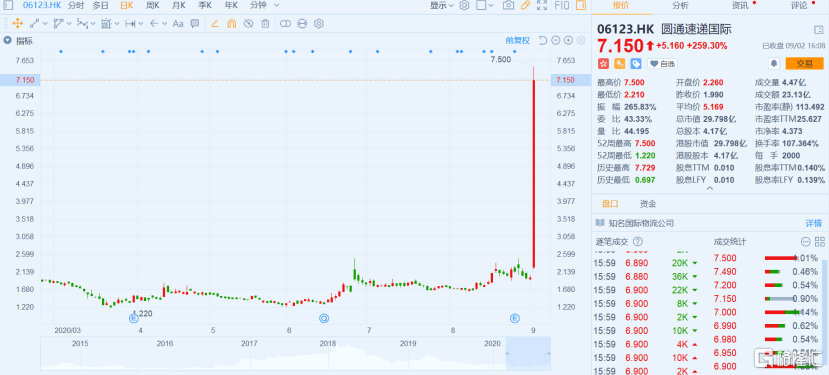Hide all drawings with crossed-eye icon
The height and width of the screenshot is (375, 829).
[248, 23]
